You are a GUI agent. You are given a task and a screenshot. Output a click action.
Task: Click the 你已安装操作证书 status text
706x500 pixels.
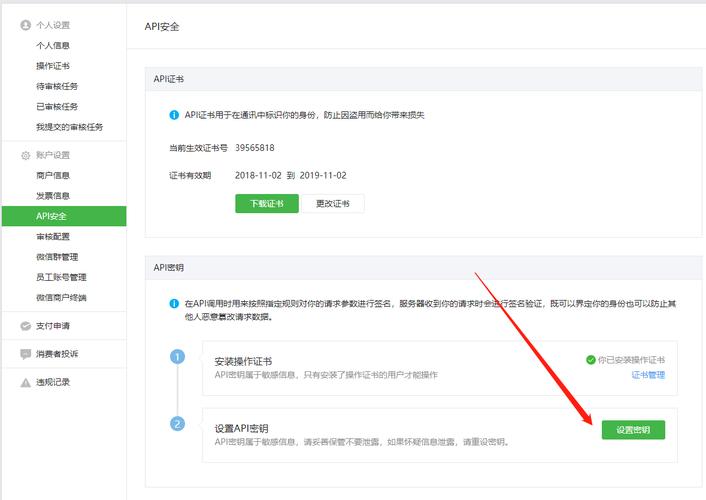[x=631, y=359]
